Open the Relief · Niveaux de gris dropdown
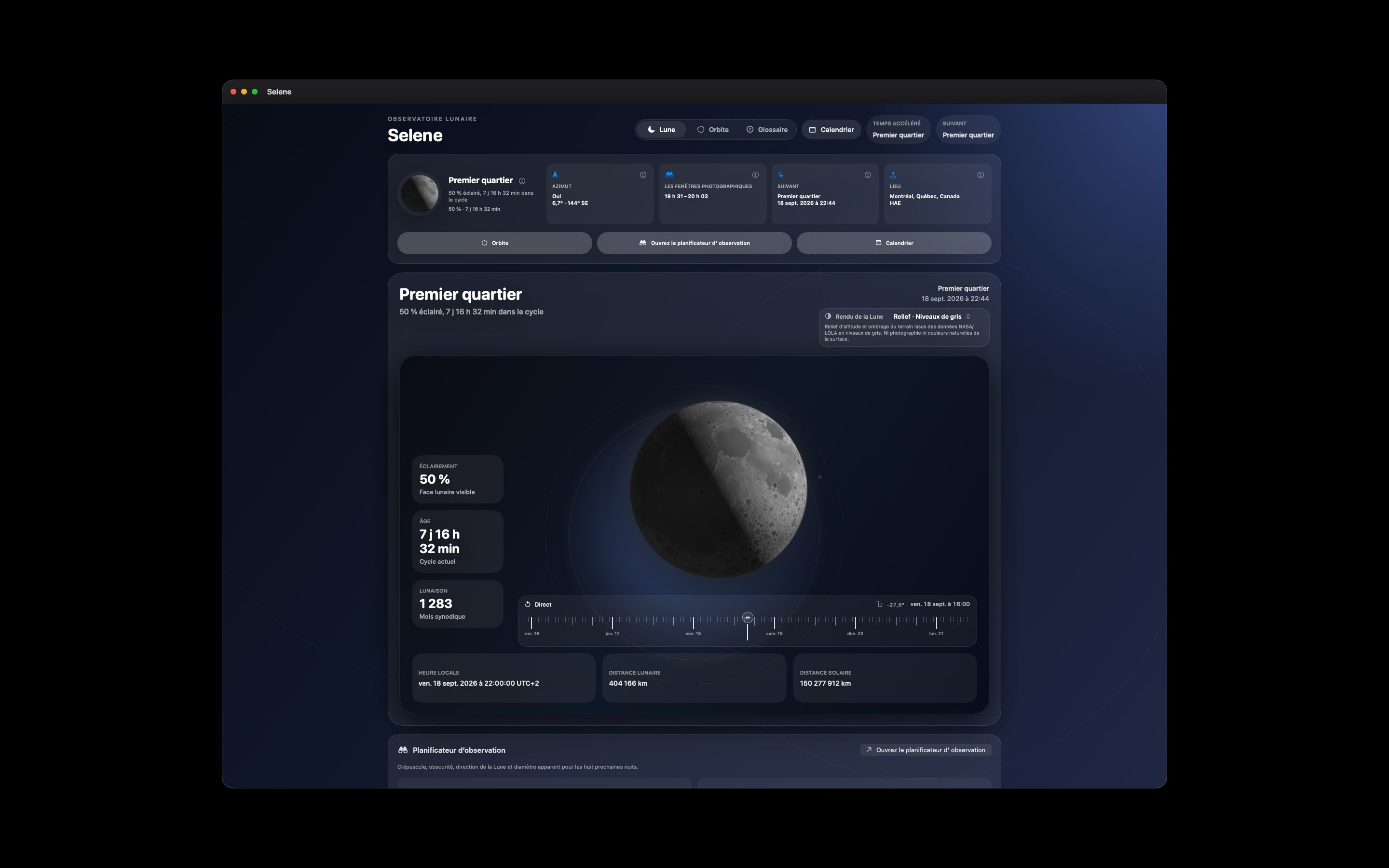Viewport: 1389px width, 868px height. point(932,317)
